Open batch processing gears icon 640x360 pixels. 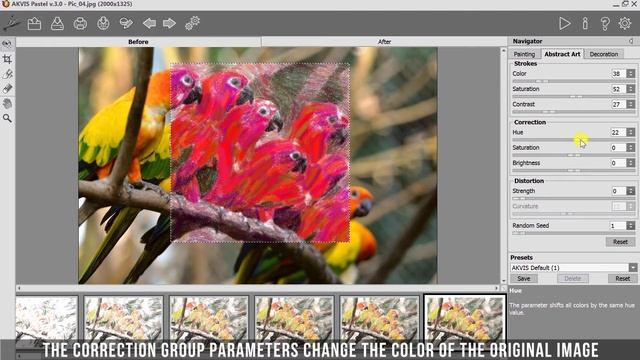click(x=192, y=23)
